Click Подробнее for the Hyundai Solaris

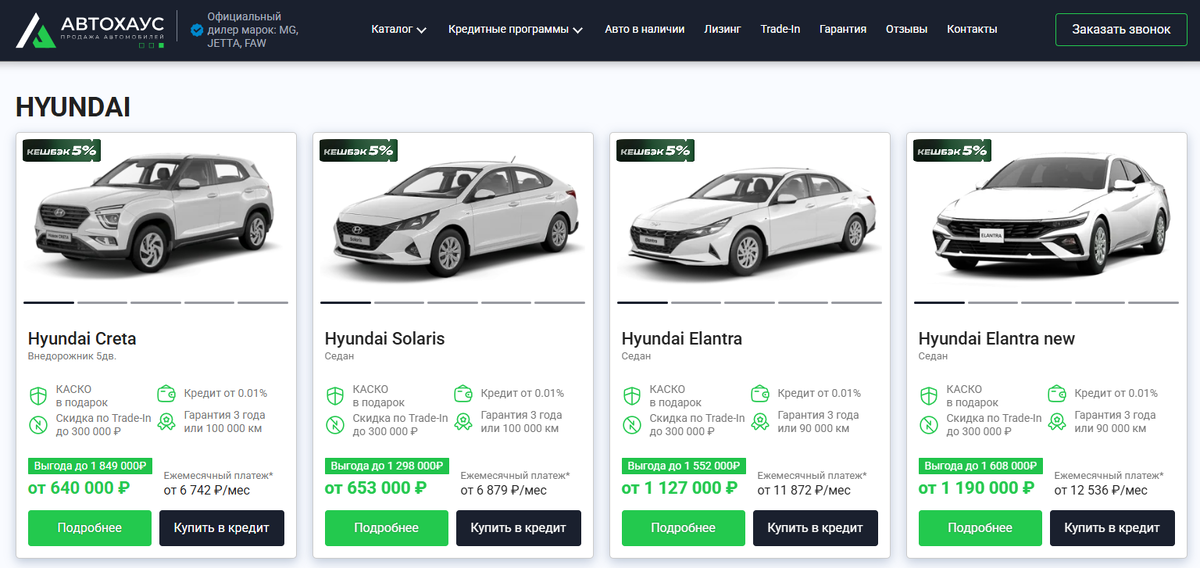pos(387,528)
